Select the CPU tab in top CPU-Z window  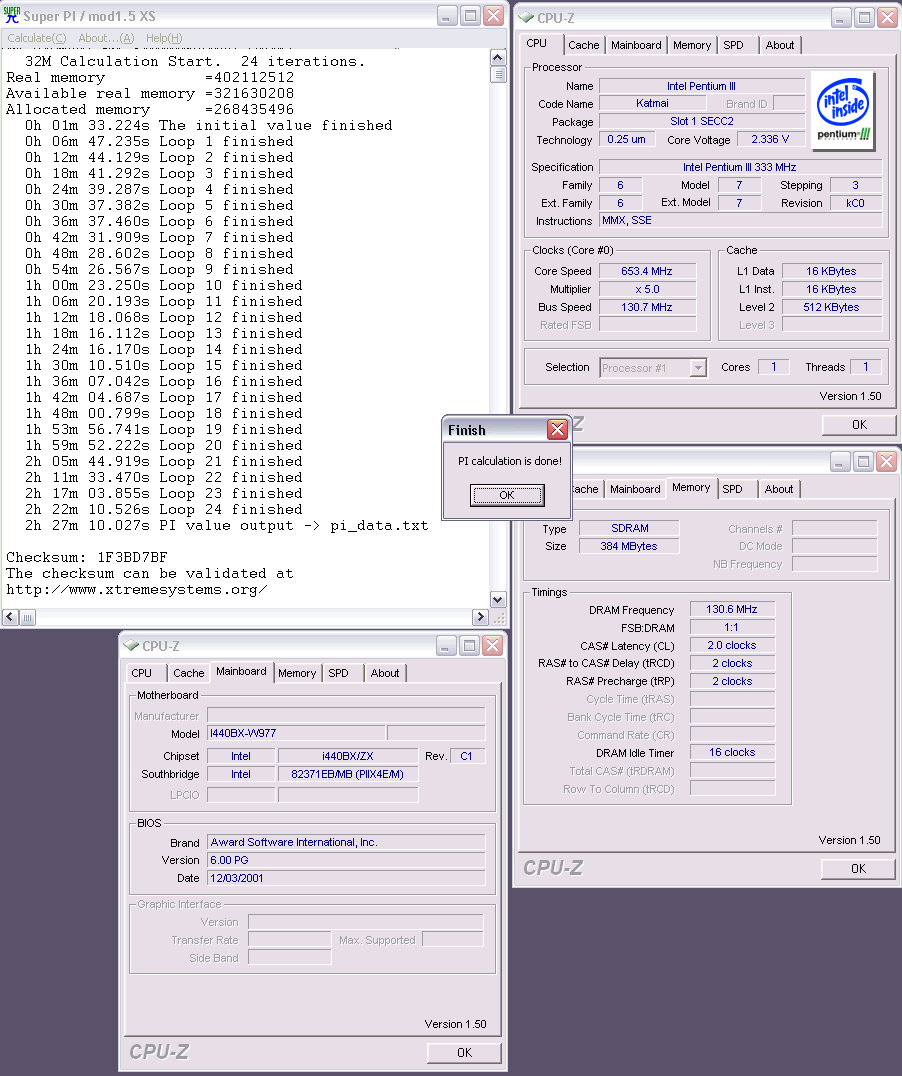(537, 43)
